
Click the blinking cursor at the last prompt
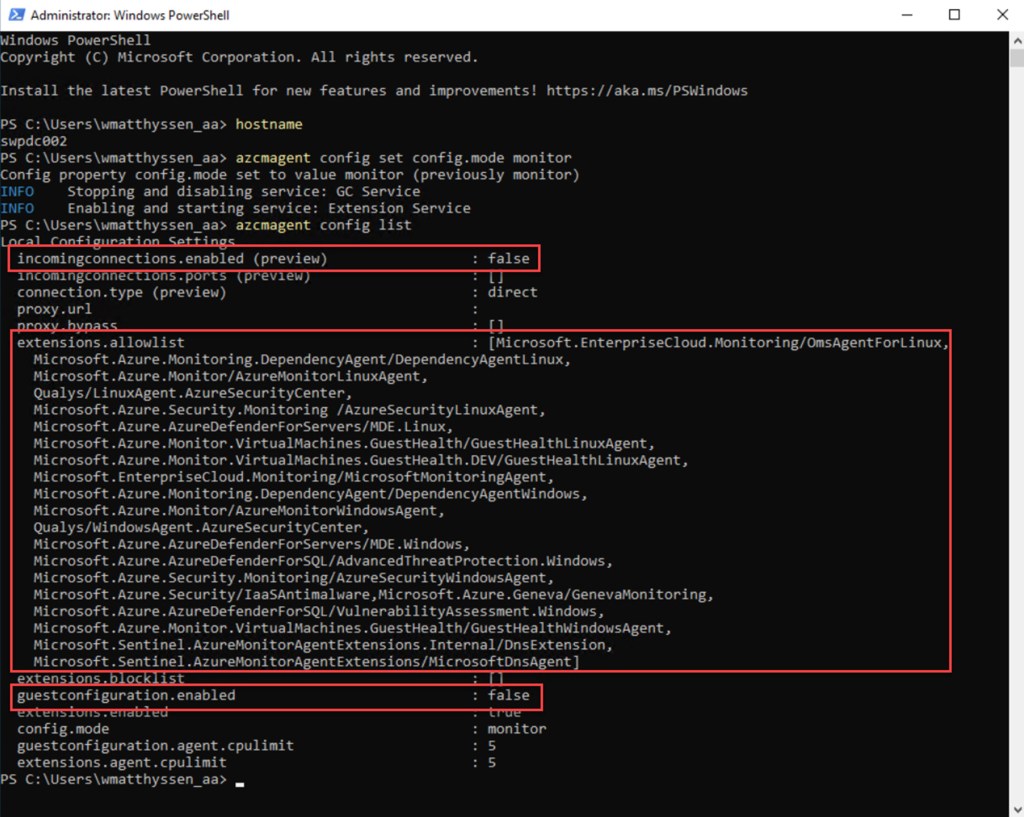tap(240, 781)
